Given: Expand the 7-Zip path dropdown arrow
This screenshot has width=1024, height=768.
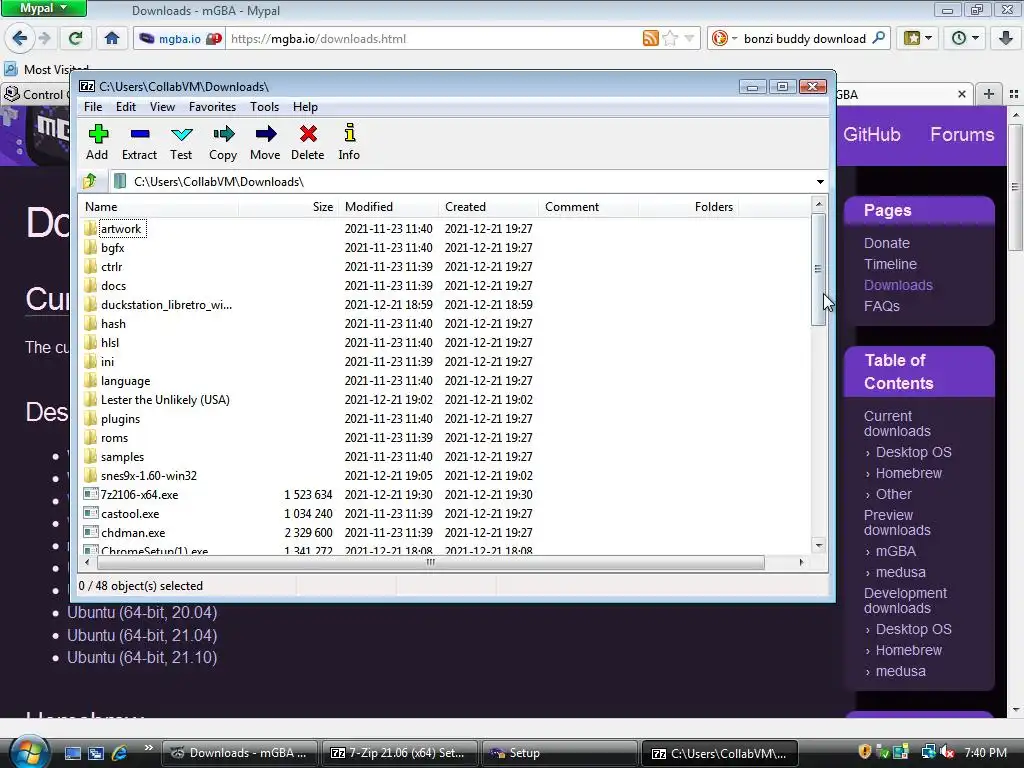Looking at the screenshot, I should [820, 182].
